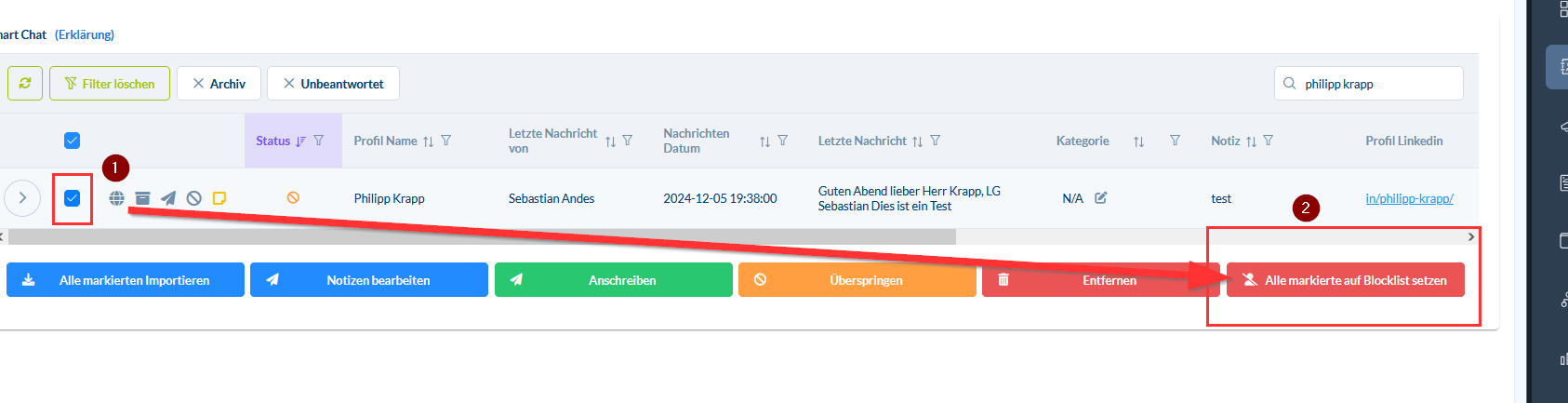Viewport: 1568px width, 403px height.
Task: Click the green refresh icon button
Action: pos(25,84)
